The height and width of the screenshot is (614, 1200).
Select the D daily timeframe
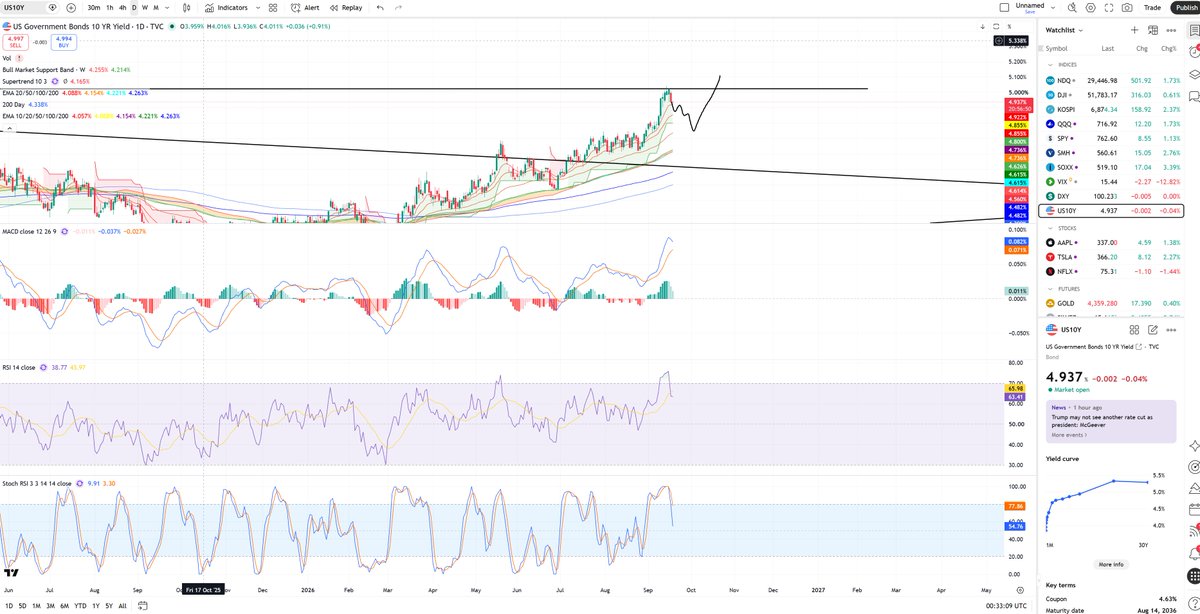coord(134,7)
